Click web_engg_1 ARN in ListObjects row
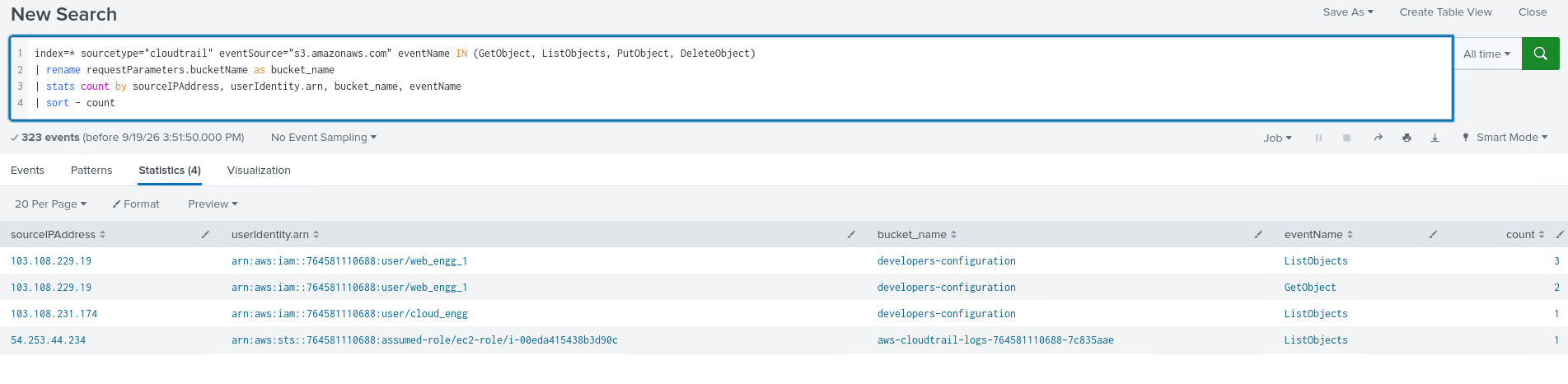This screenshot has width=1568, height=384. (349, 261)
